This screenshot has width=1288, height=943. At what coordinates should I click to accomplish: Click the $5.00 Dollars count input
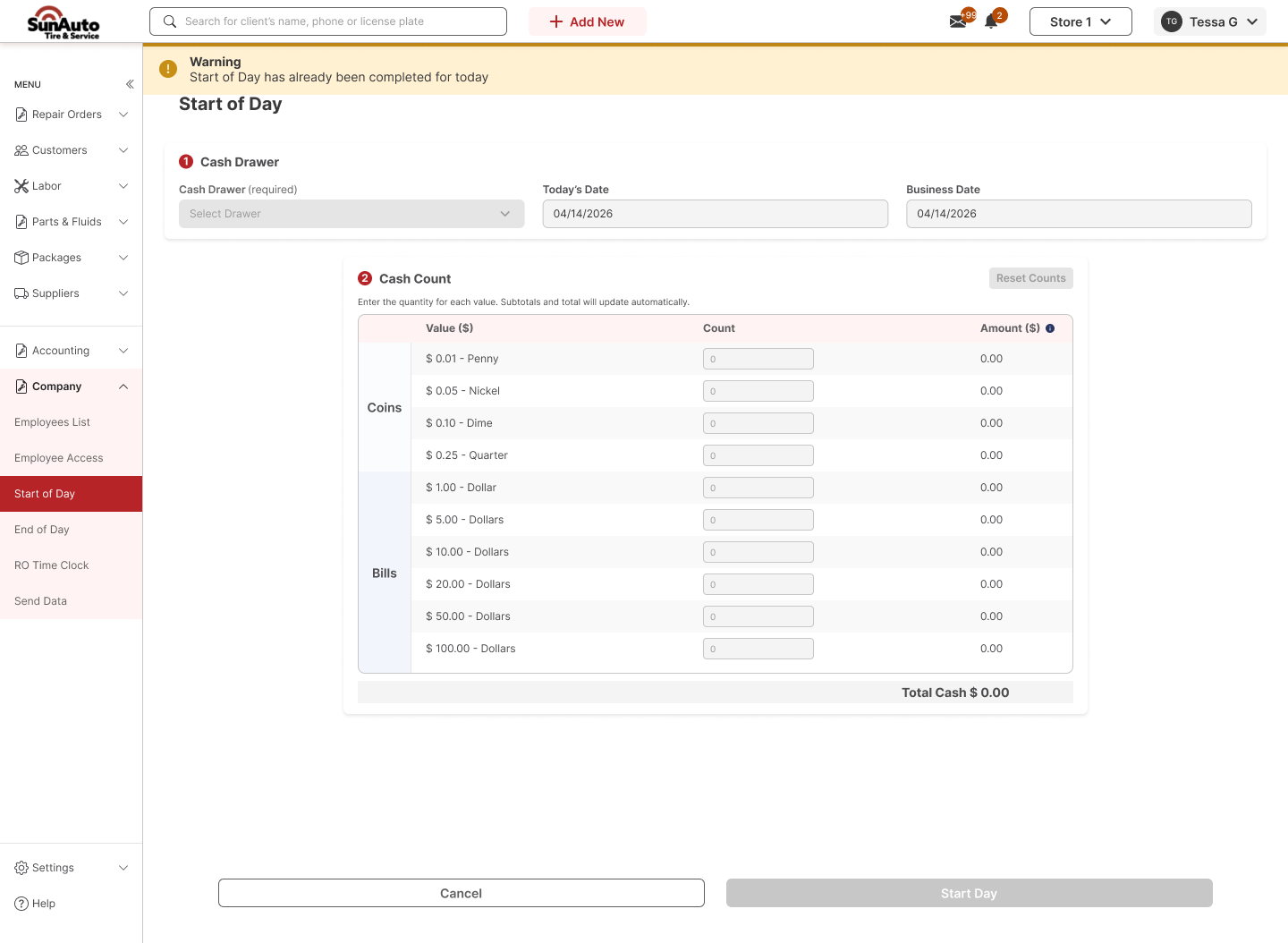758,520
